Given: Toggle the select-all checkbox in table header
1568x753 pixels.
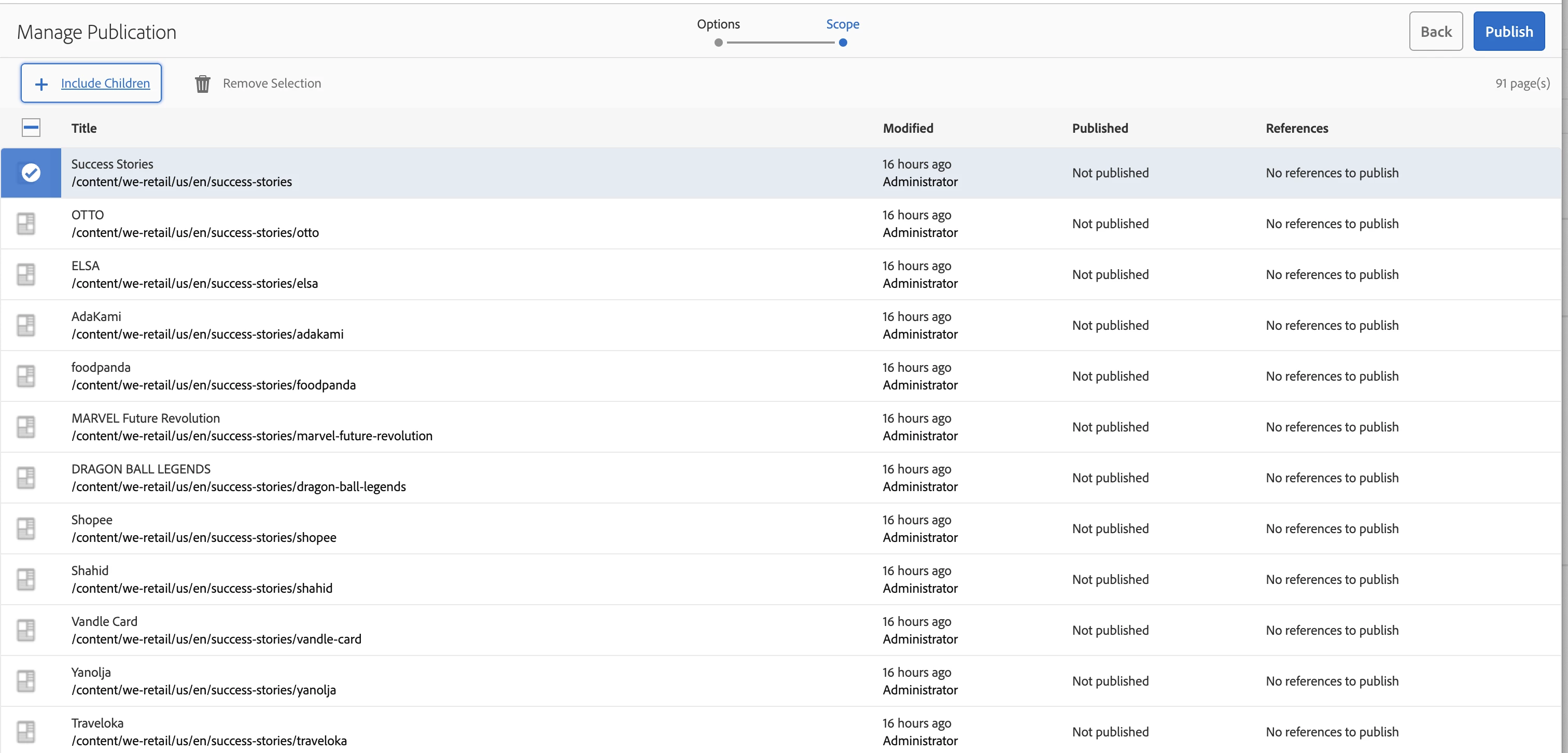Looking at the screenshot, I should pos(31,128).
